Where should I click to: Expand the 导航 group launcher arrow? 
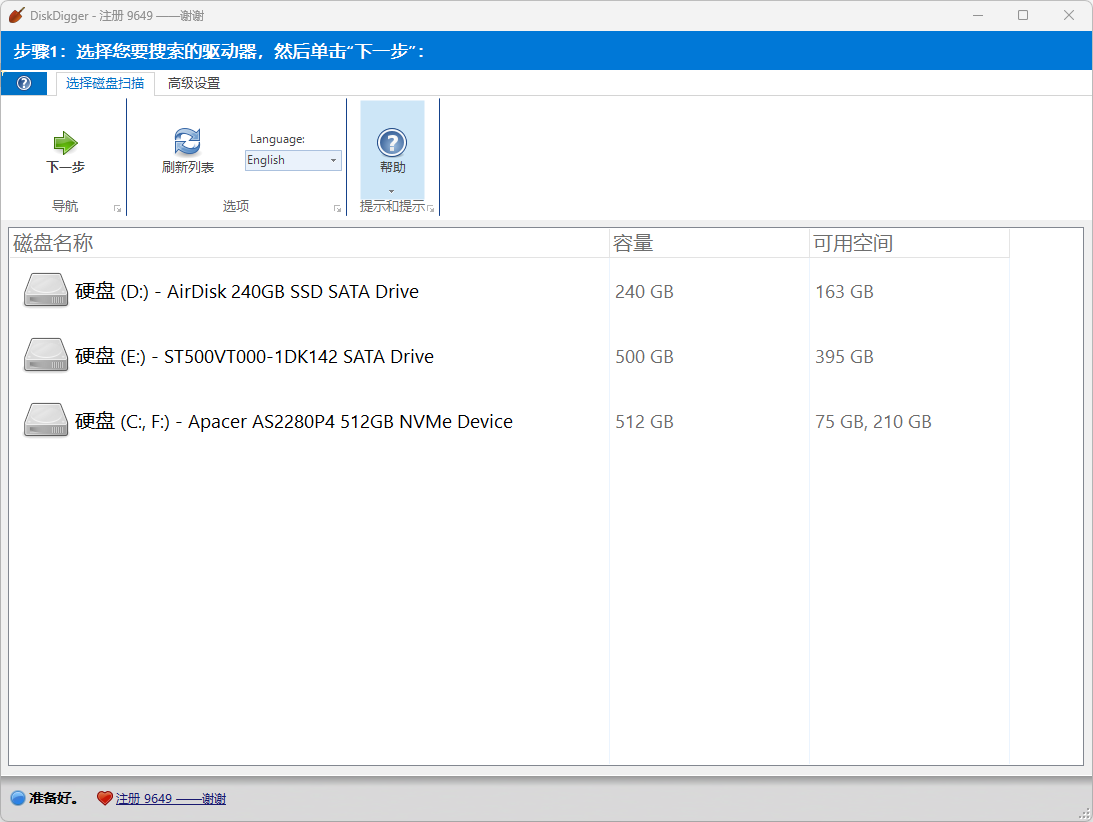(x=117, y=208)
